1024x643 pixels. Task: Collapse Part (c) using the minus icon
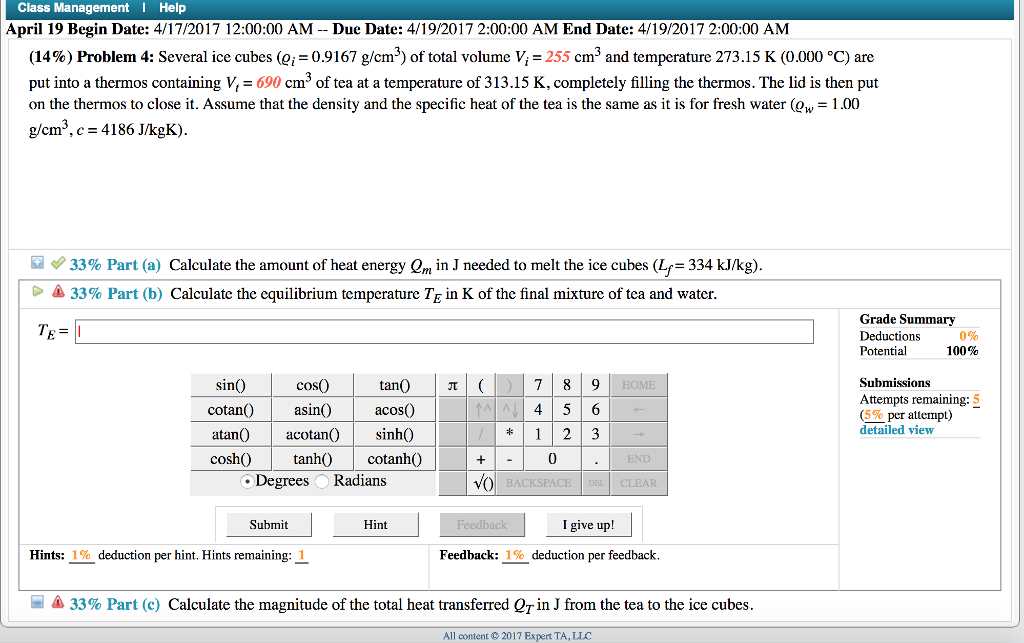(38, 602)
